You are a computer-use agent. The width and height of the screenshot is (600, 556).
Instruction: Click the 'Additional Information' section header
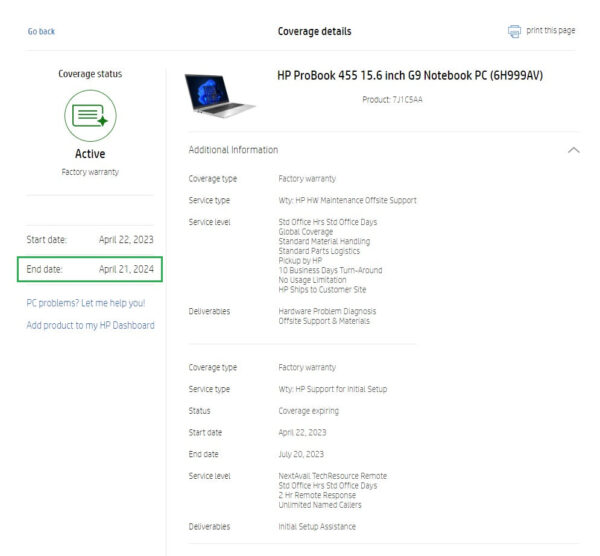233,150
